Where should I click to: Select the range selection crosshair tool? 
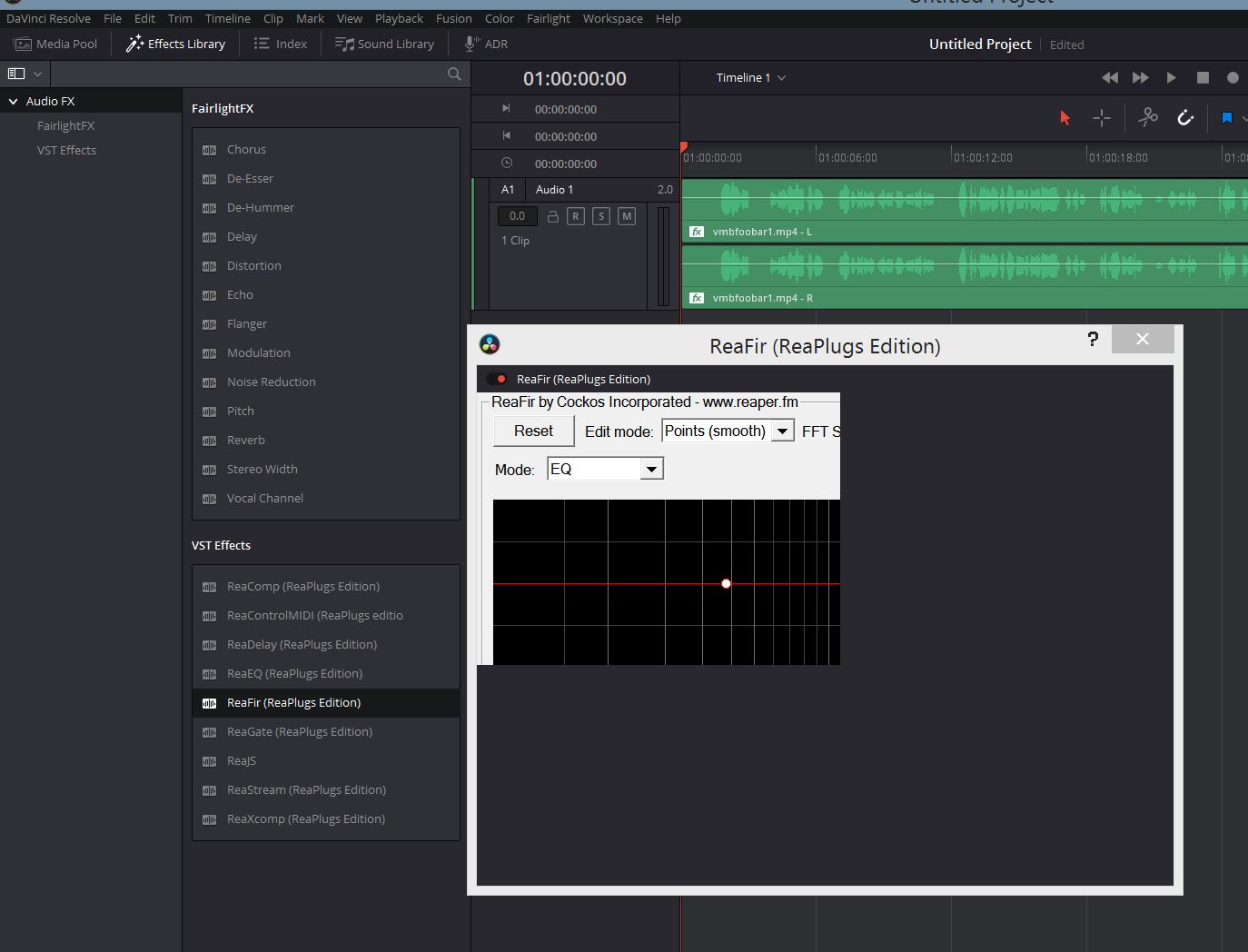tap(1101, 118)
